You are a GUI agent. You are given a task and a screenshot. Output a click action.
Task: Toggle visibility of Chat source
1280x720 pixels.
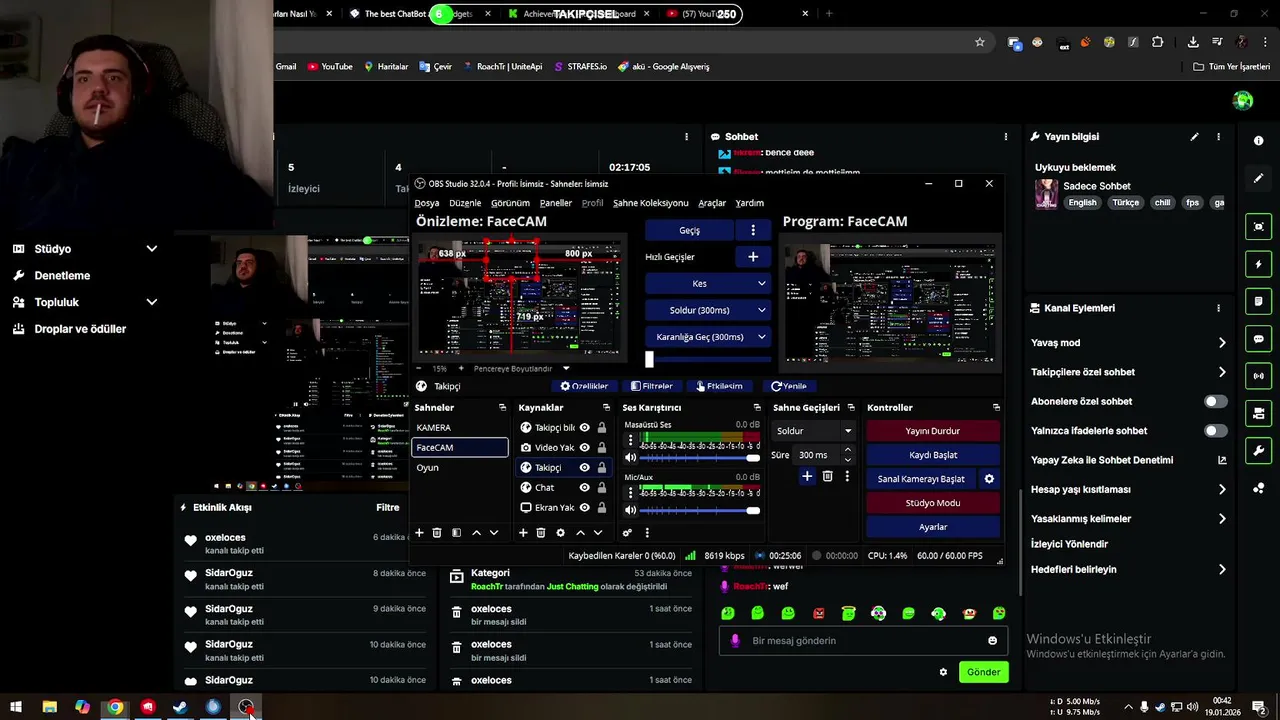point(584,487)
